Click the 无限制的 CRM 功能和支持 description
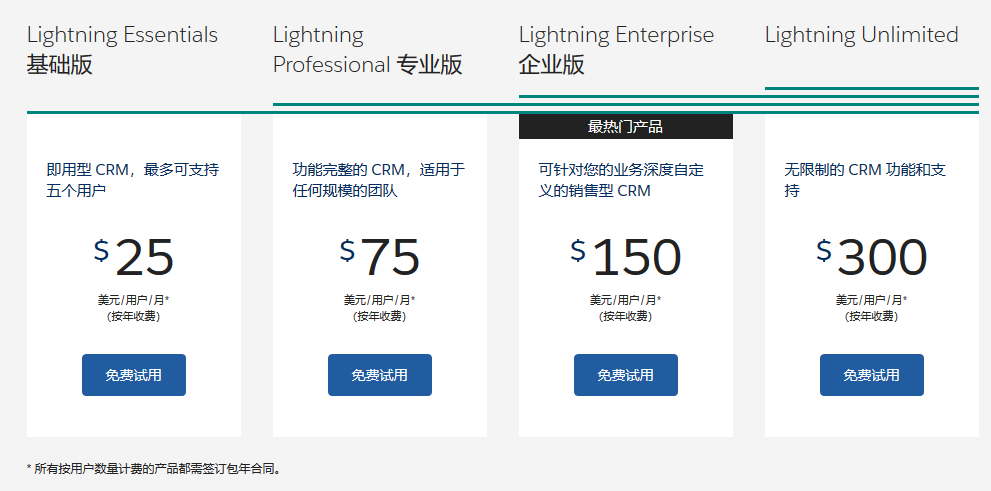The height and width of the screenshot is (491, 991). 865,180
